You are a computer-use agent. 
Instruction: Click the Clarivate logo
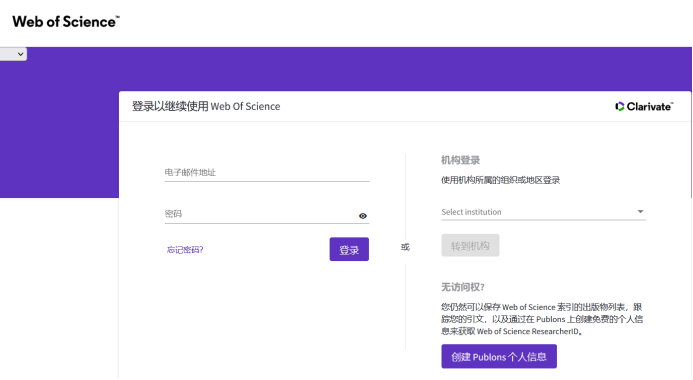coord(644,106)
